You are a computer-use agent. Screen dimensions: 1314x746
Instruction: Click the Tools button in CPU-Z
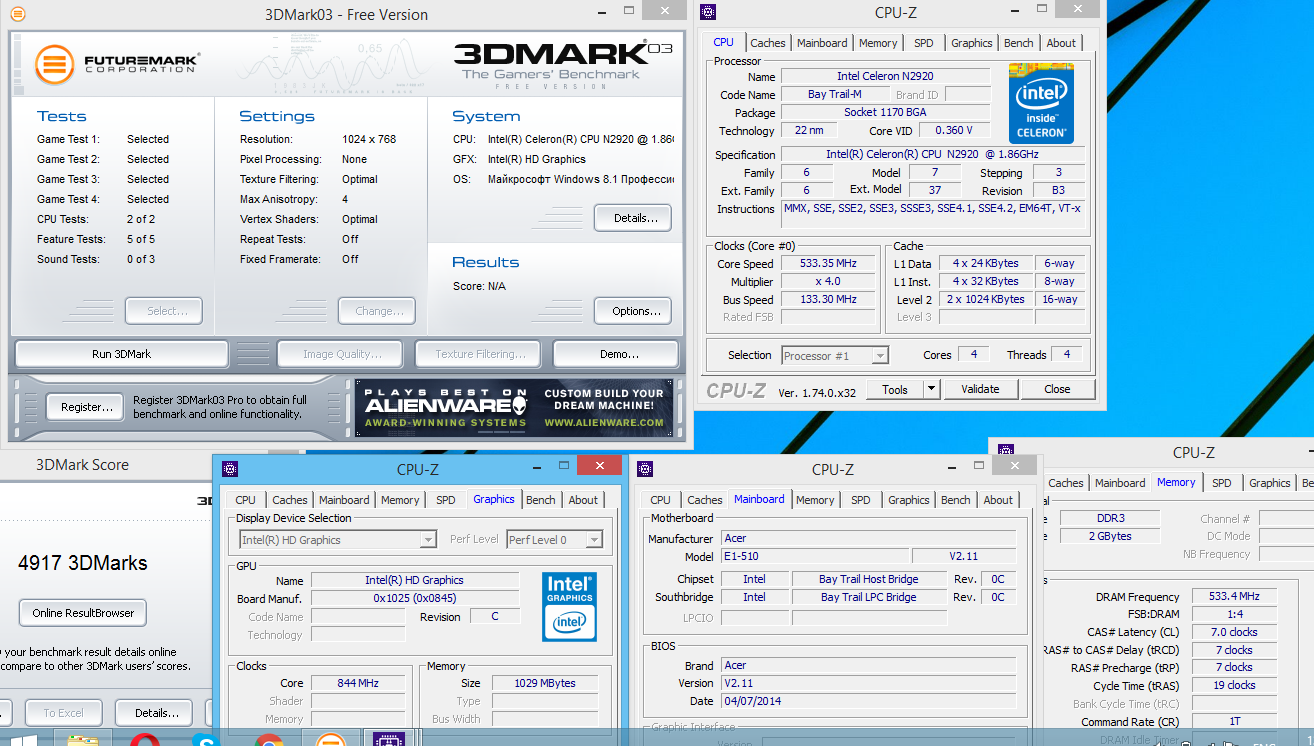point(895,389)
